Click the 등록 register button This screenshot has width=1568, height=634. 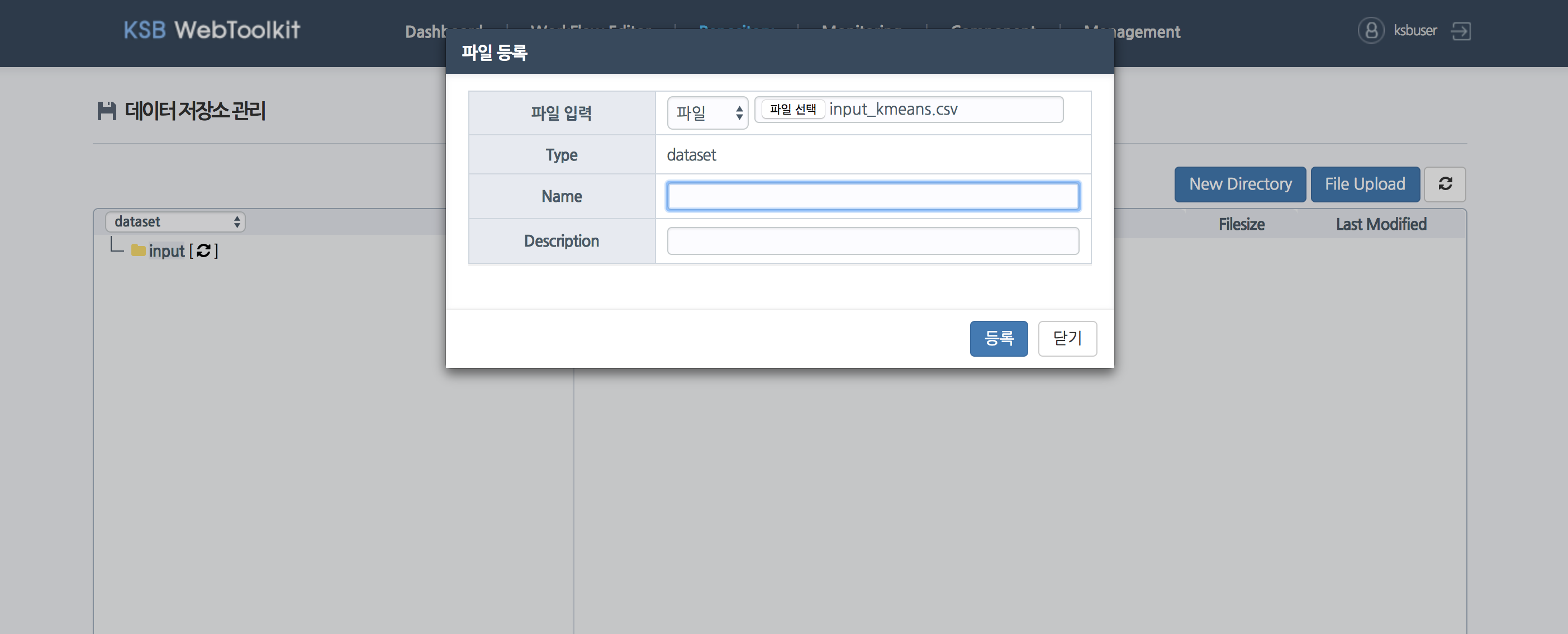coord(998,338)
